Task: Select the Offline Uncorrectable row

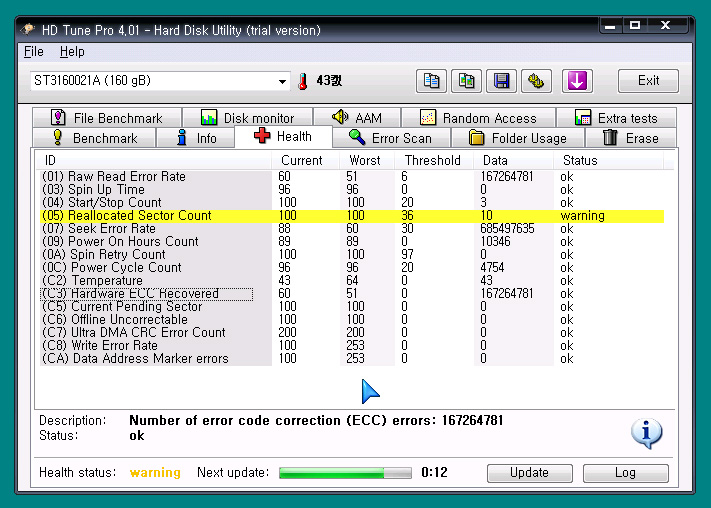Action: click(352, 319)
